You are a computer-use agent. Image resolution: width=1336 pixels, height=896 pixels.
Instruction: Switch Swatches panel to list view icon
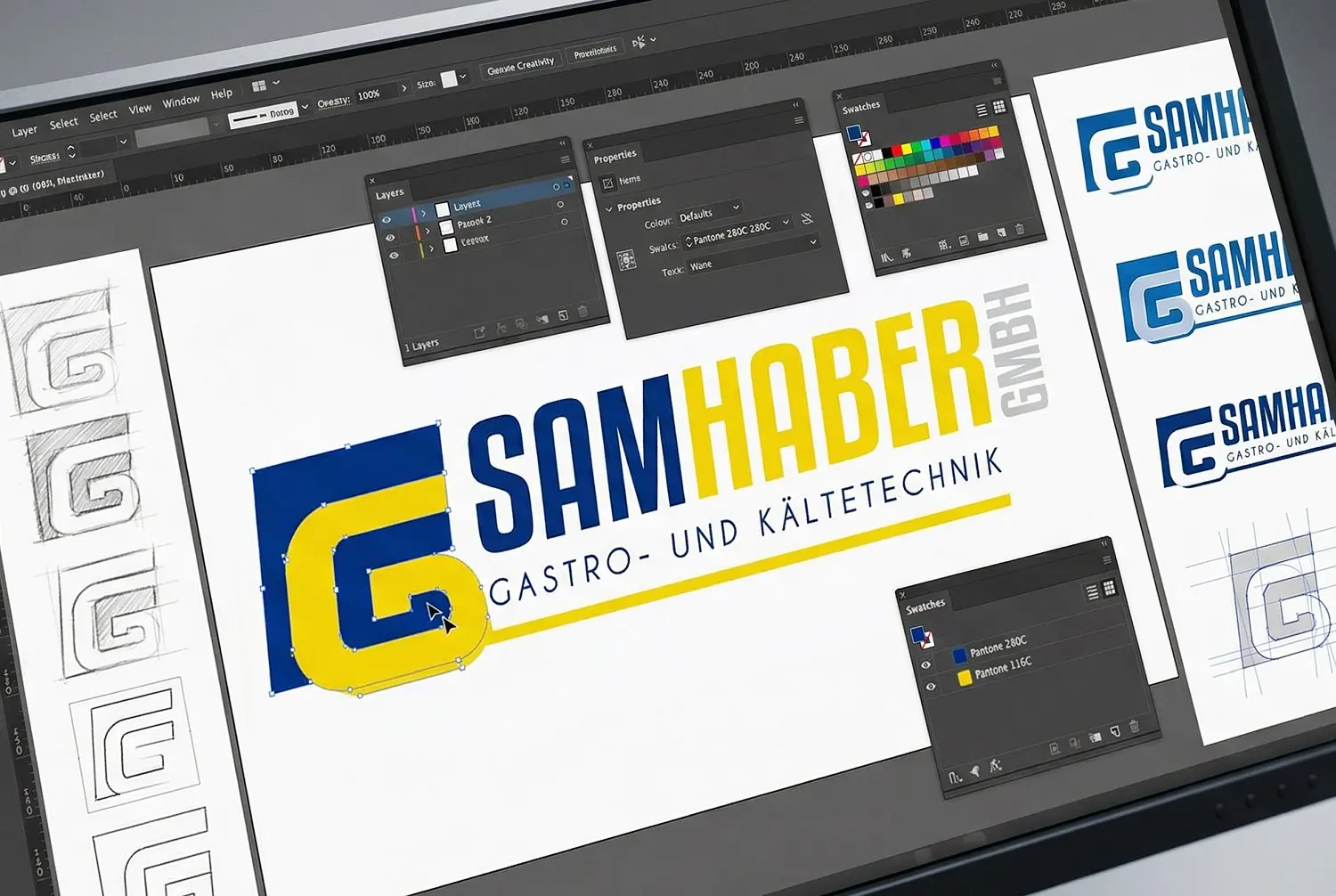click(x=1090, y=590)
